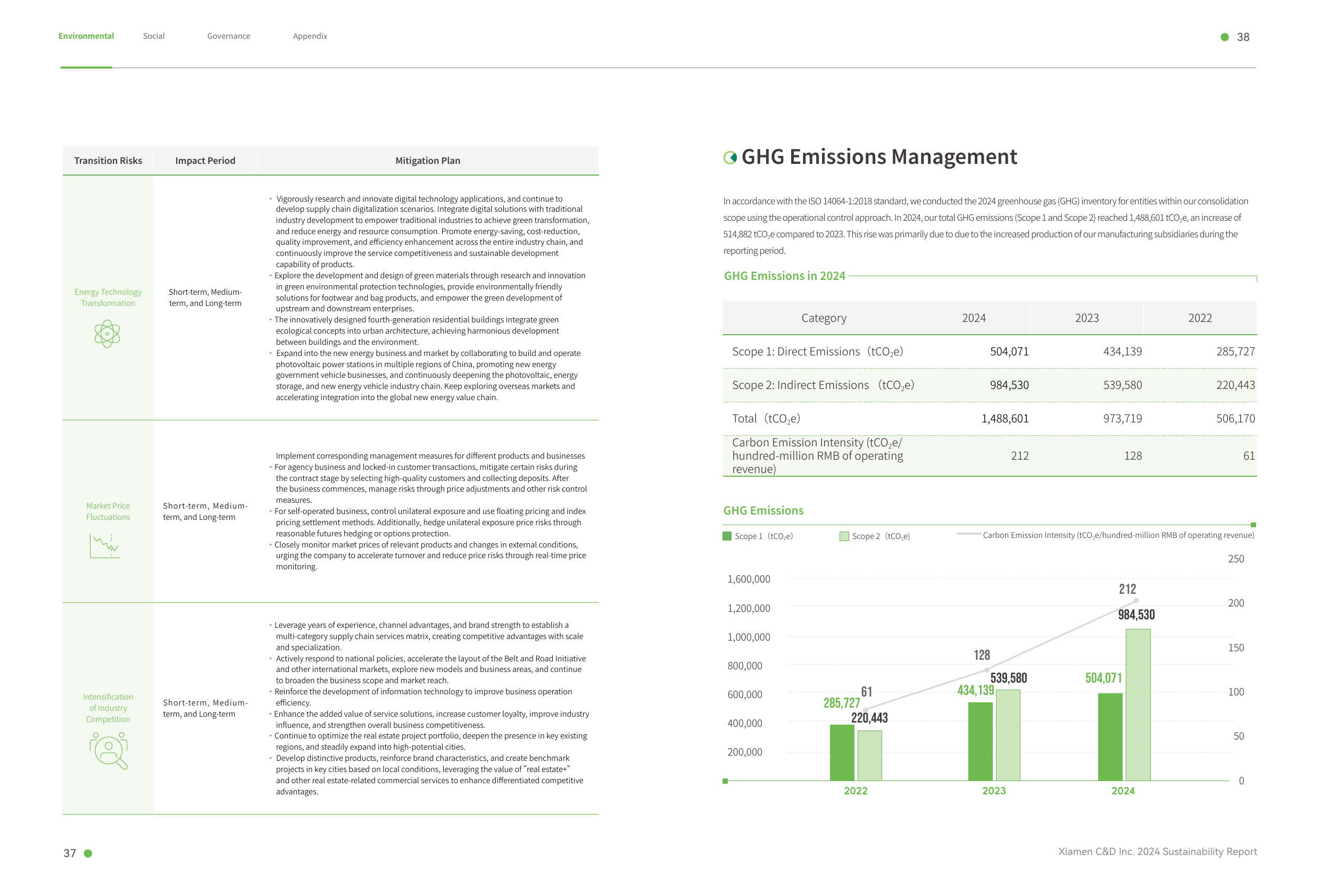Click the 2023 x-axis label in chart

(994, 791)
